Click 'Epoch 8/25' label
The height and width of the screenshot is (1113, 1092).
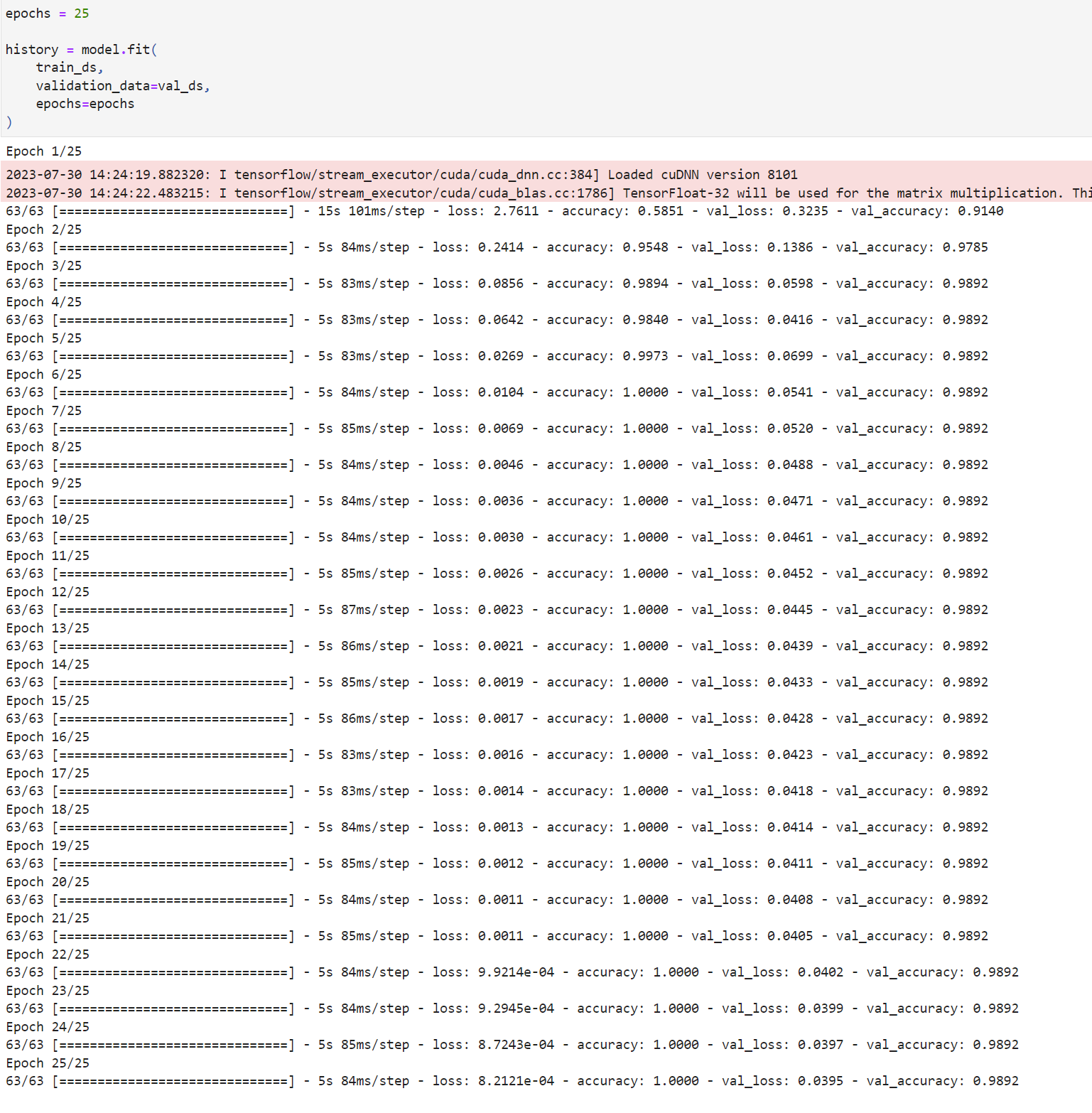coord(44,447)
